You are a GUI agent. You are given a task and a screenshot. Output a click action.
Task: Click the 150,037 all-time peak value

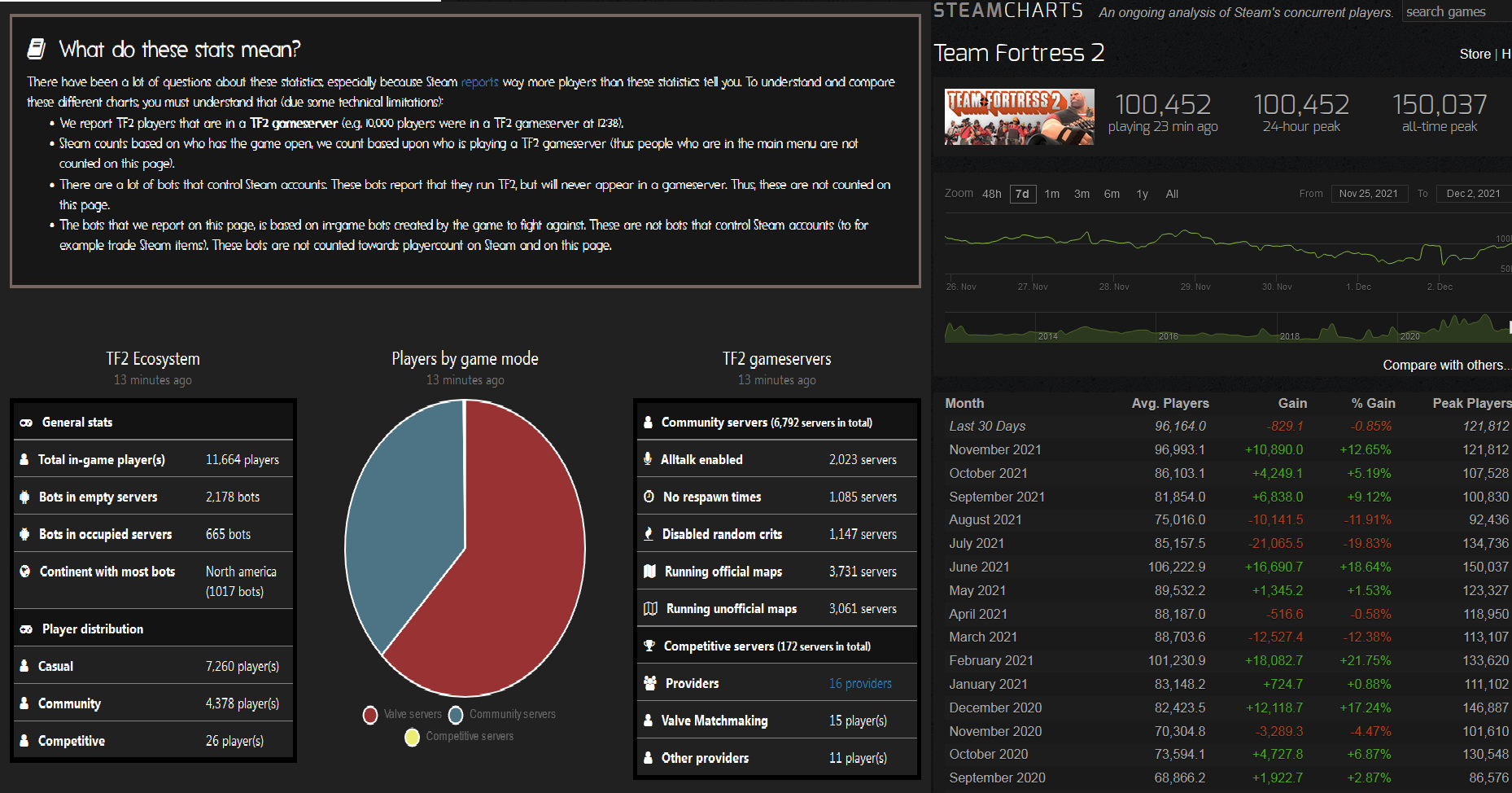tap(1440, 104)
